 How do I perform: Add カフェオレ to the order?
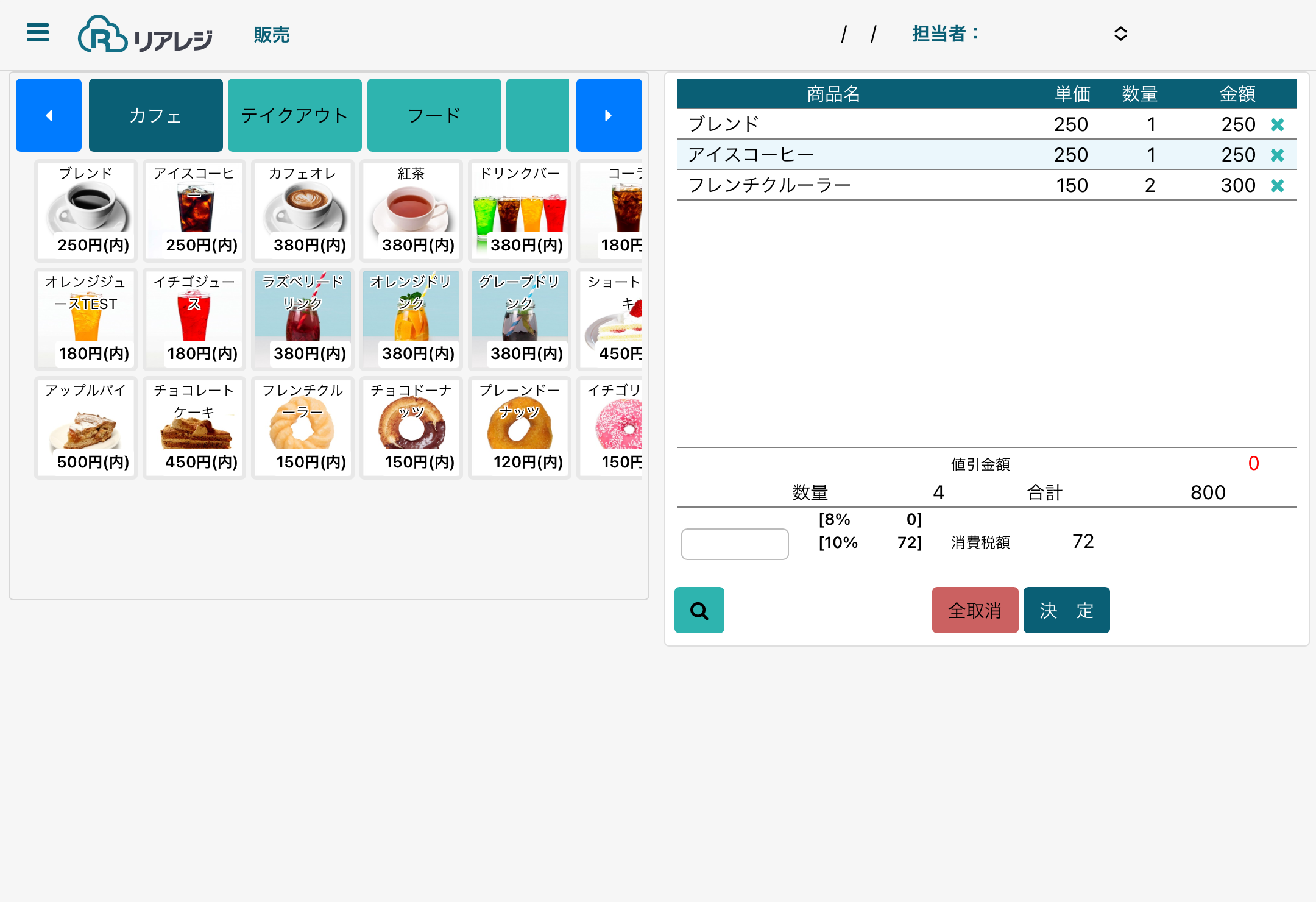tap(303, 210)
